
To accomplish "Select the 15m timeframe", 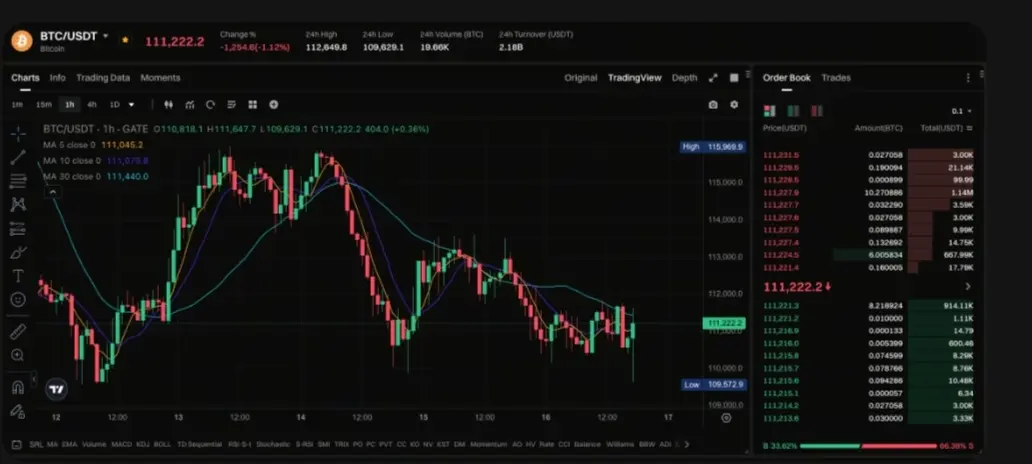I will point(43,105).
